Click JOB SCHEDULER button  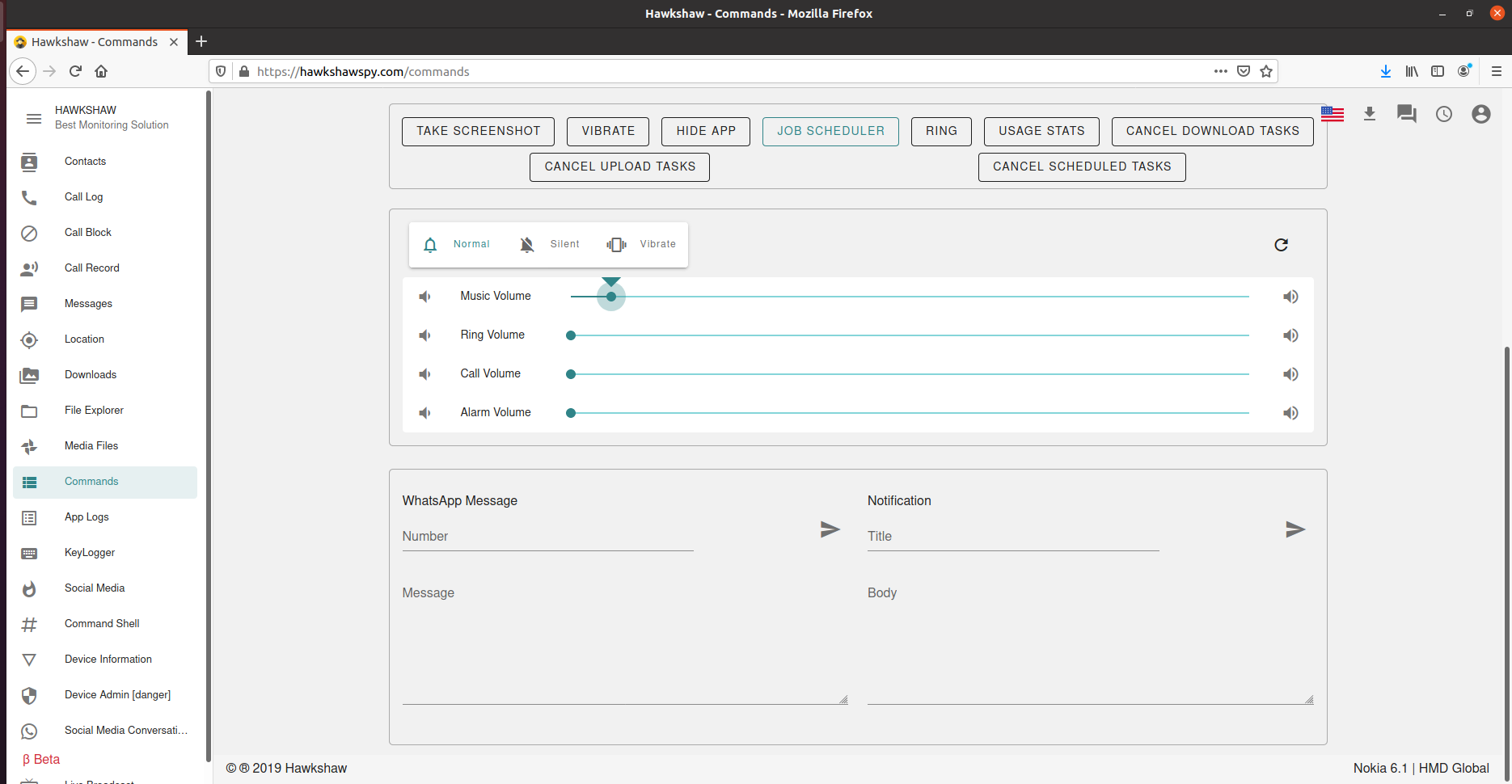pyautogui.click(x=830, y=131)
